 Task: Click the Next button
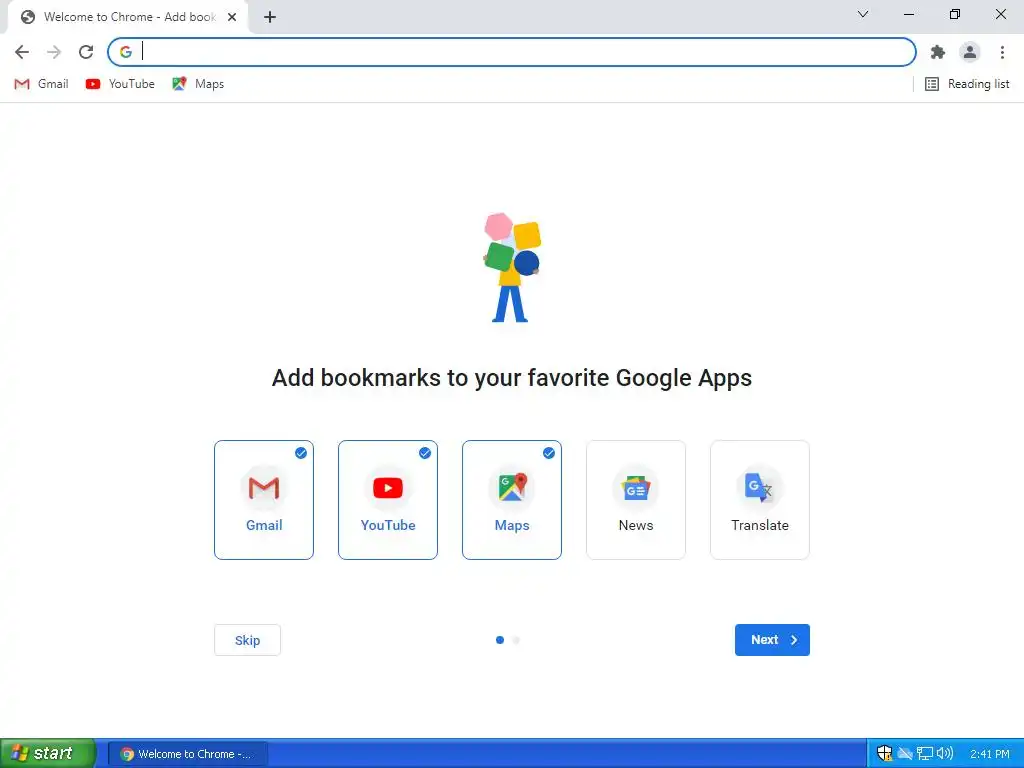click(x=772, y=640)
